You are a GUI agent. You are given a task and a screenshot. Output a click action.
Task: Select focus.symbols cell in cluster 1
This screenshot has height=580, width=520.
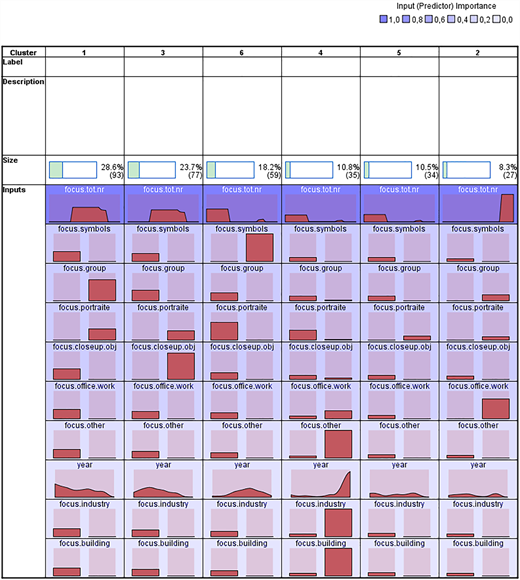pyautogui.click(x=85, y=244)
